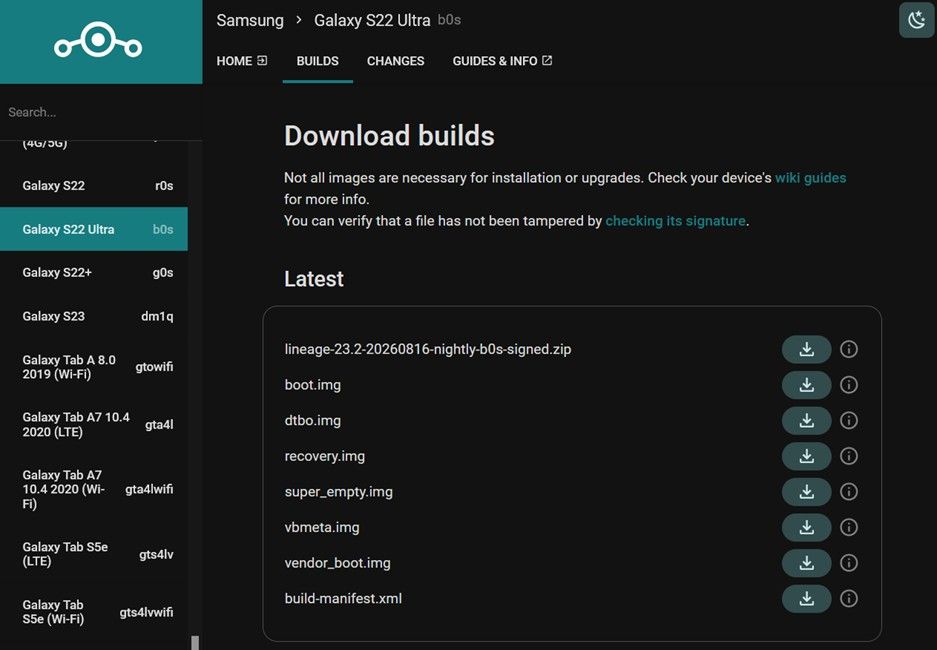937x650 pixels.
Task: Select Galaxy S23 dm1q device
Action: 94,316
